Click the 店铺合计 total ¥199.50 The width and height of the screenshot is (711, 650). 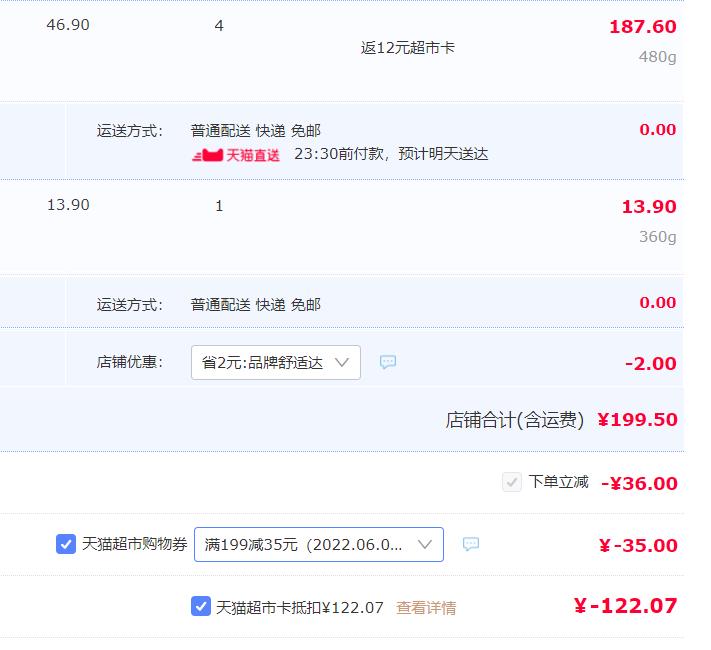637,420
